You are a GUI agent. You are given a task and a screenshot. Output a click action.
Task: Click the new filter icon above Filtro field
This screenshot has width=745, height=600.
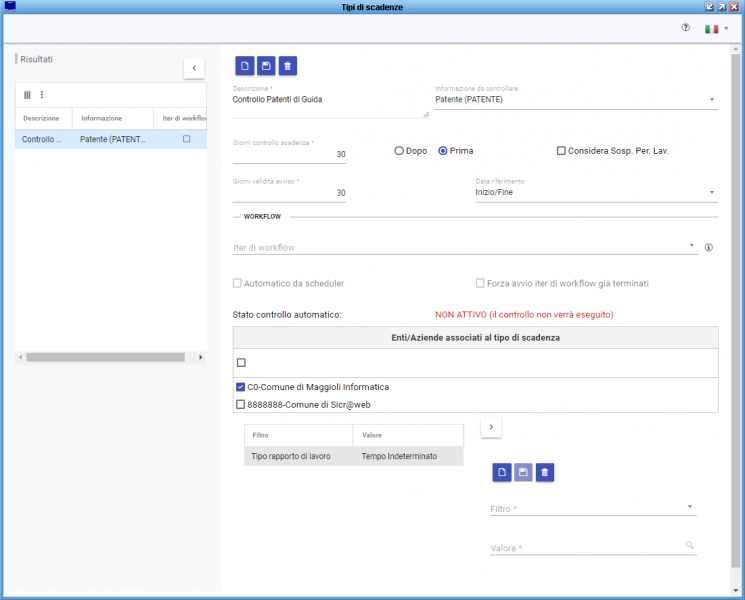coord(501,472)
